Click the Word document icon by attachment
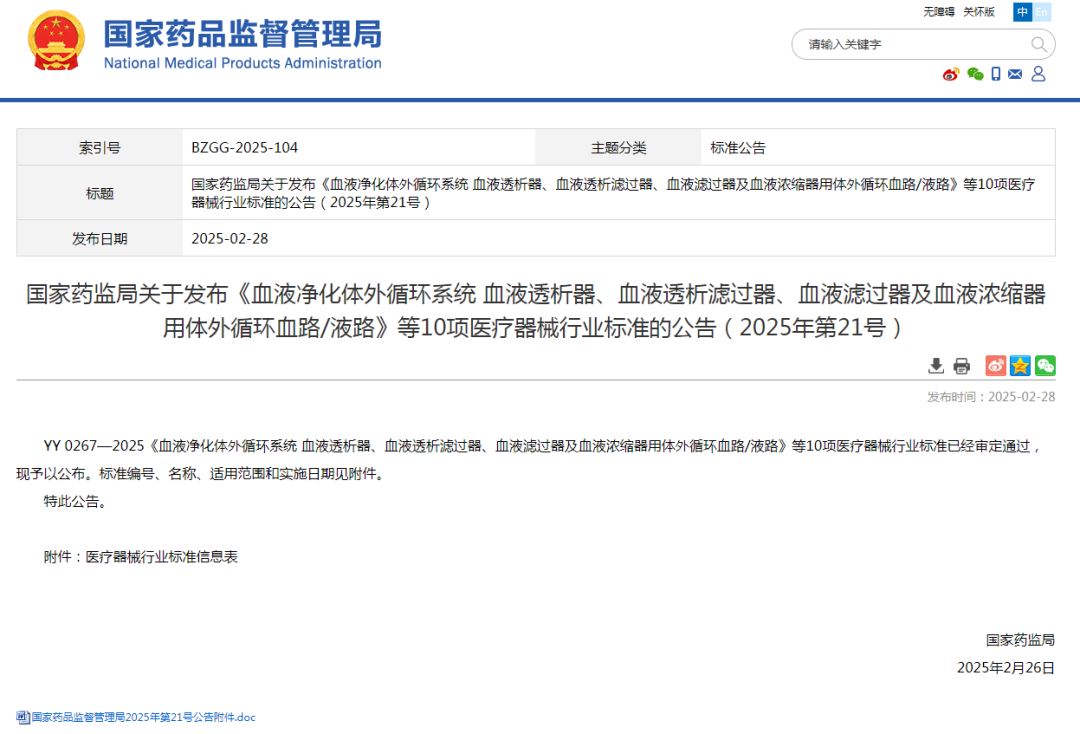1080x734 pixels. point(23,717)
